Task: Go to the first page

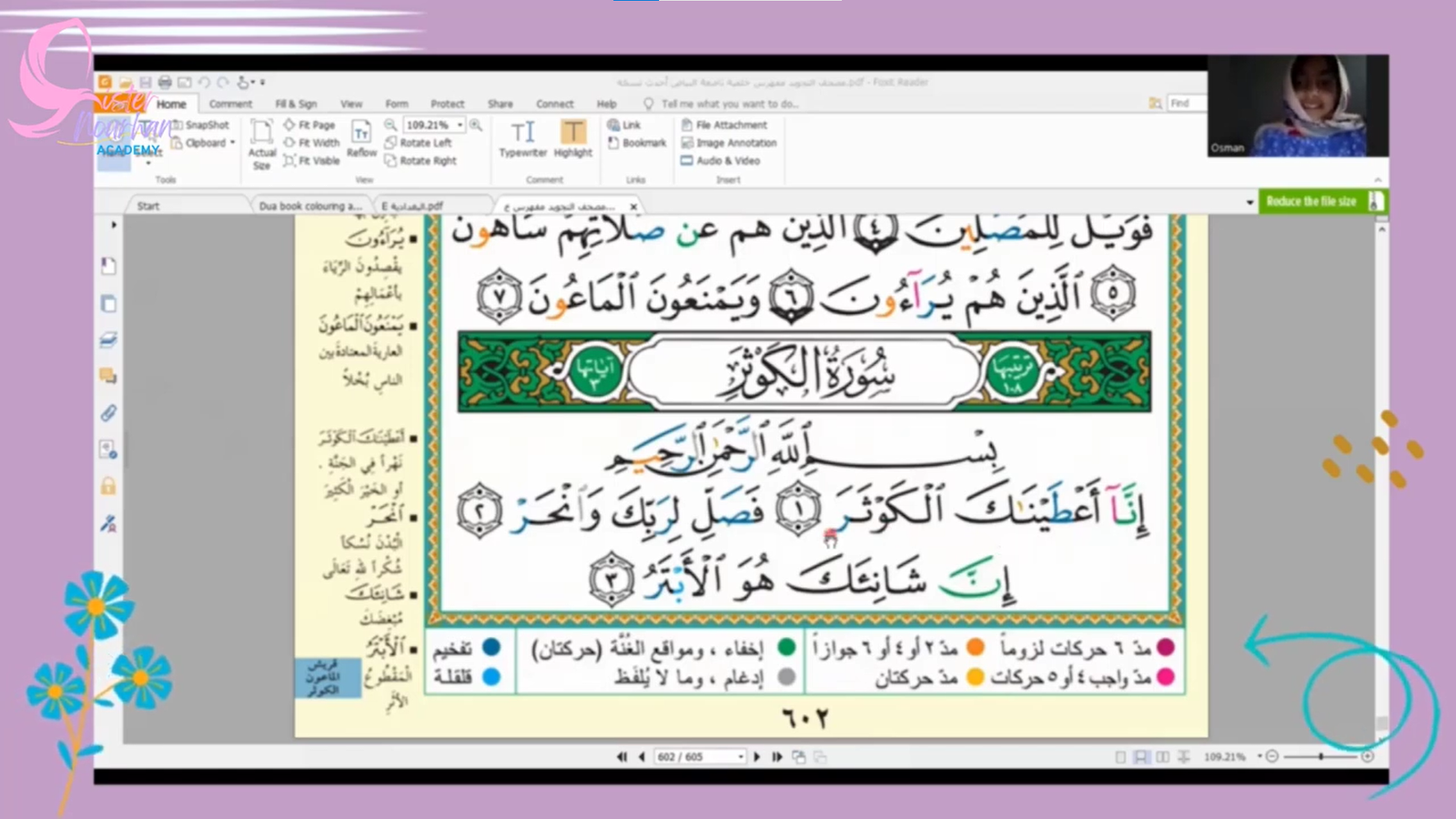Action: (622, 757)
